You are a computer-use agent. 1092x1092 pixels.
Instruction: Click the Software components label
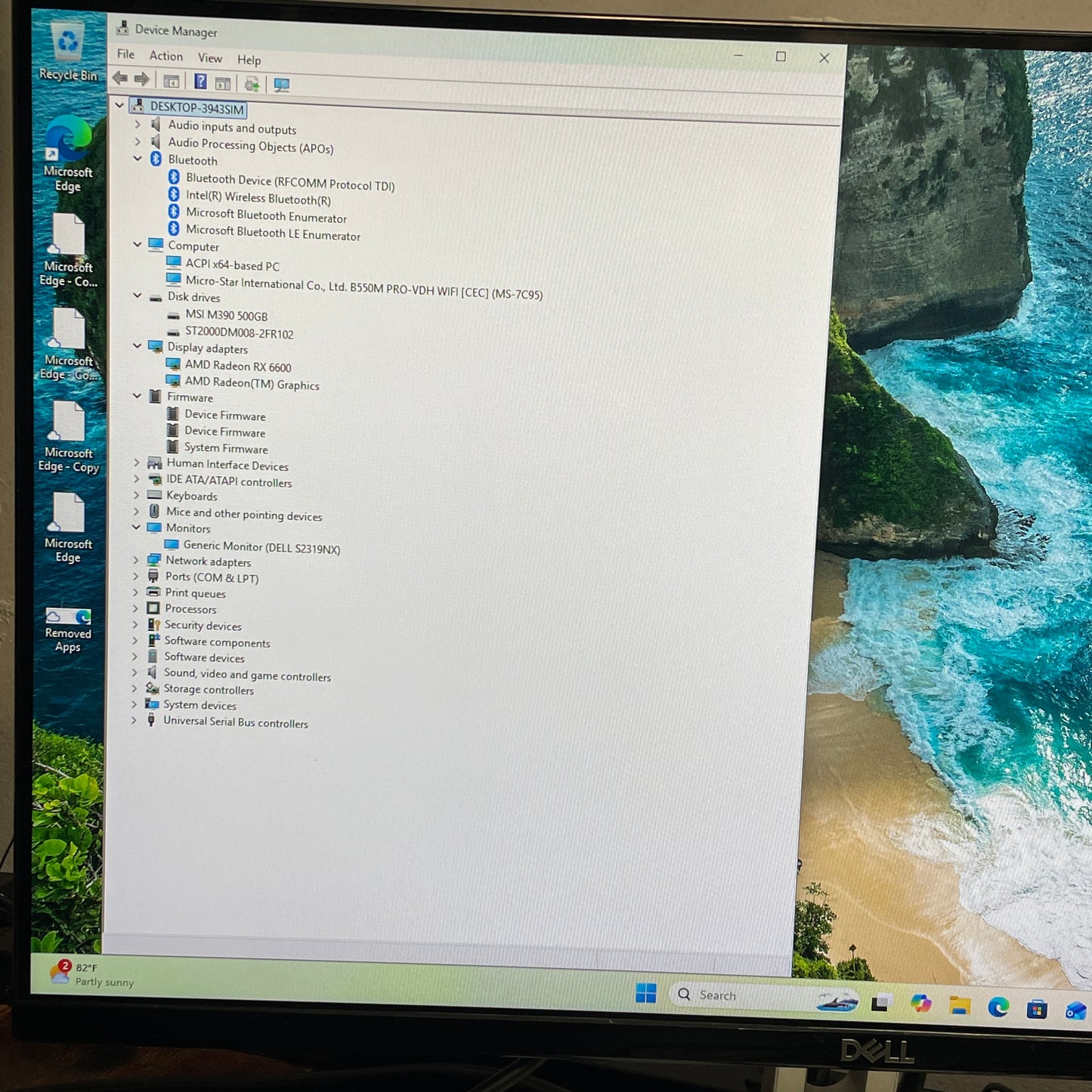(x=218, y=642)
